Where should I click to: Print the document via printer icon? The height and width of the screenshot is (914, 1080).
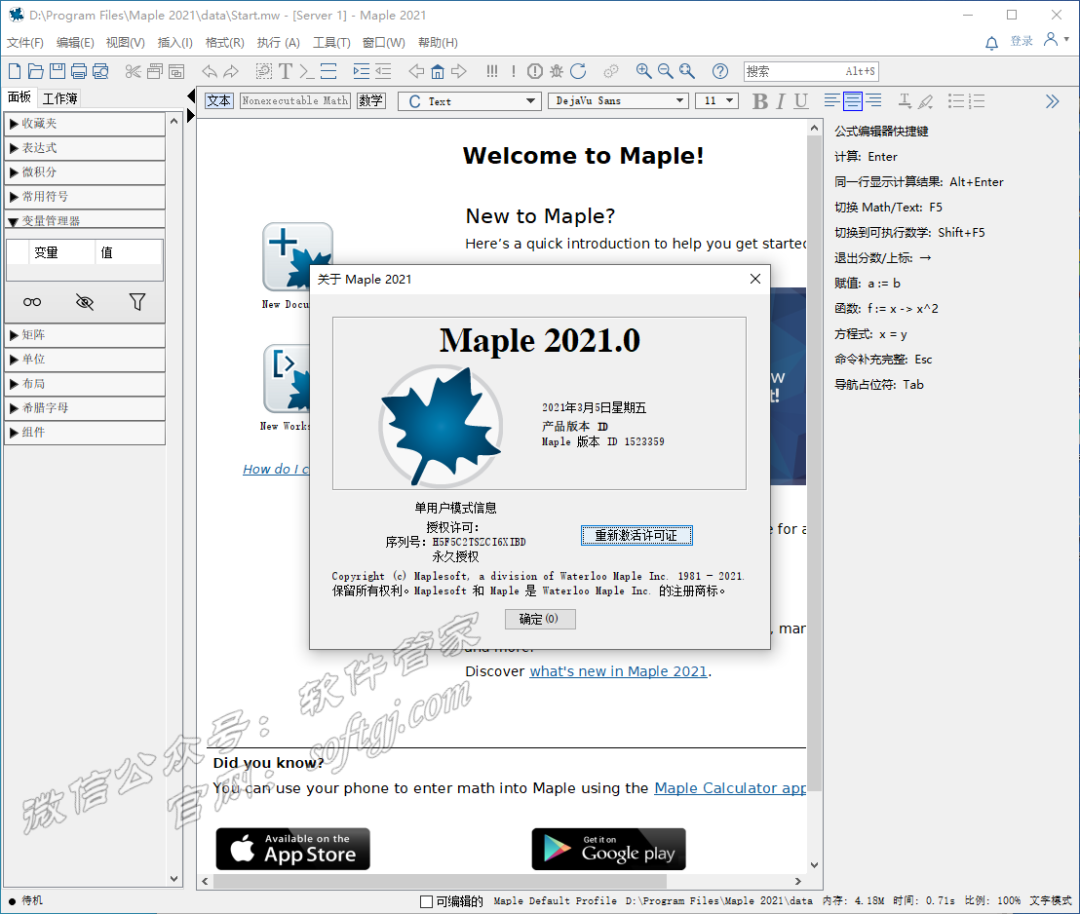(x=79, y=71)
